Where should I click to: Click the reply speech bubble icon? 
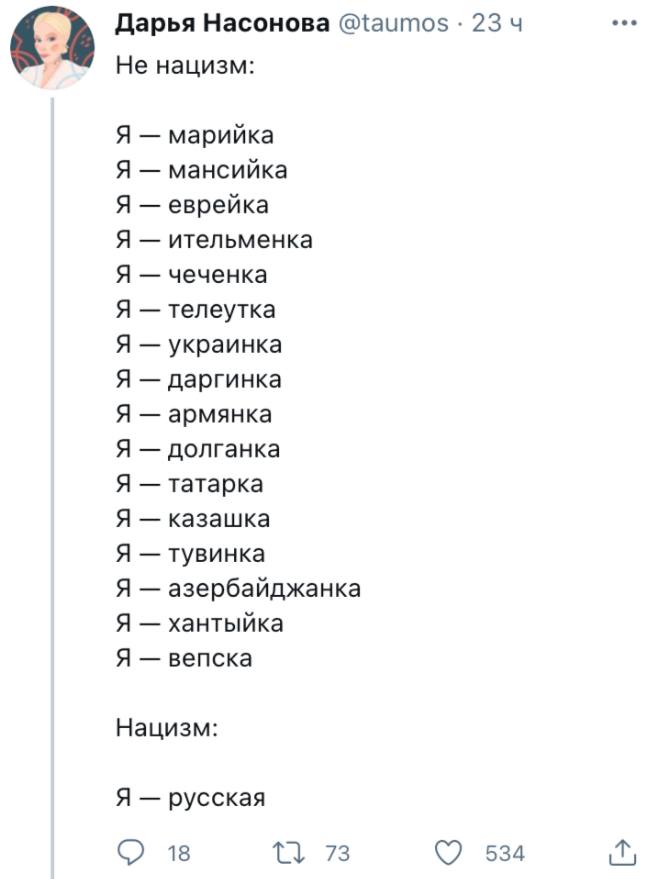(130, 852)
